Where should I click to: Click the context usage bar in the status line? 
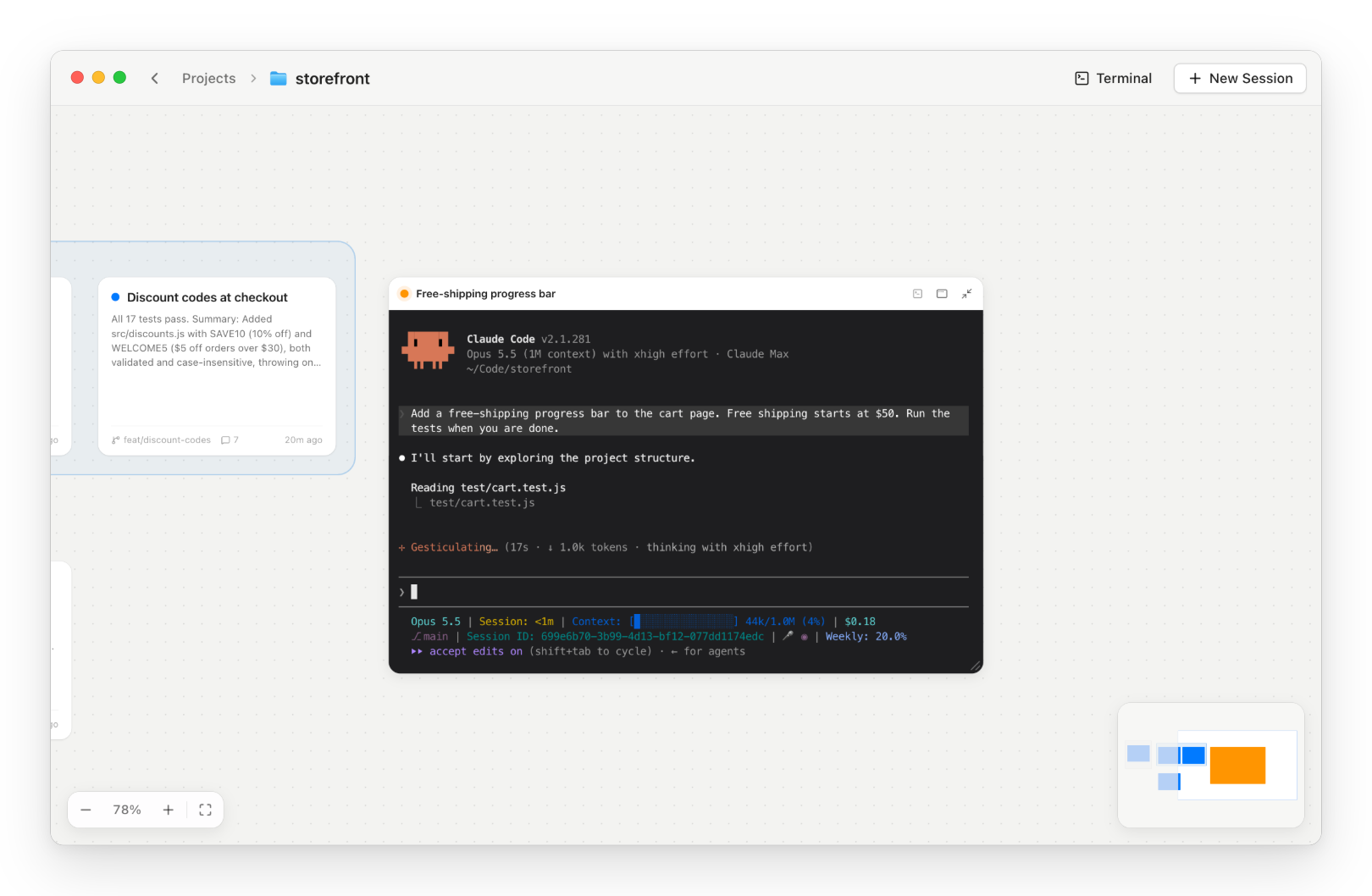[x=684, y=622]
